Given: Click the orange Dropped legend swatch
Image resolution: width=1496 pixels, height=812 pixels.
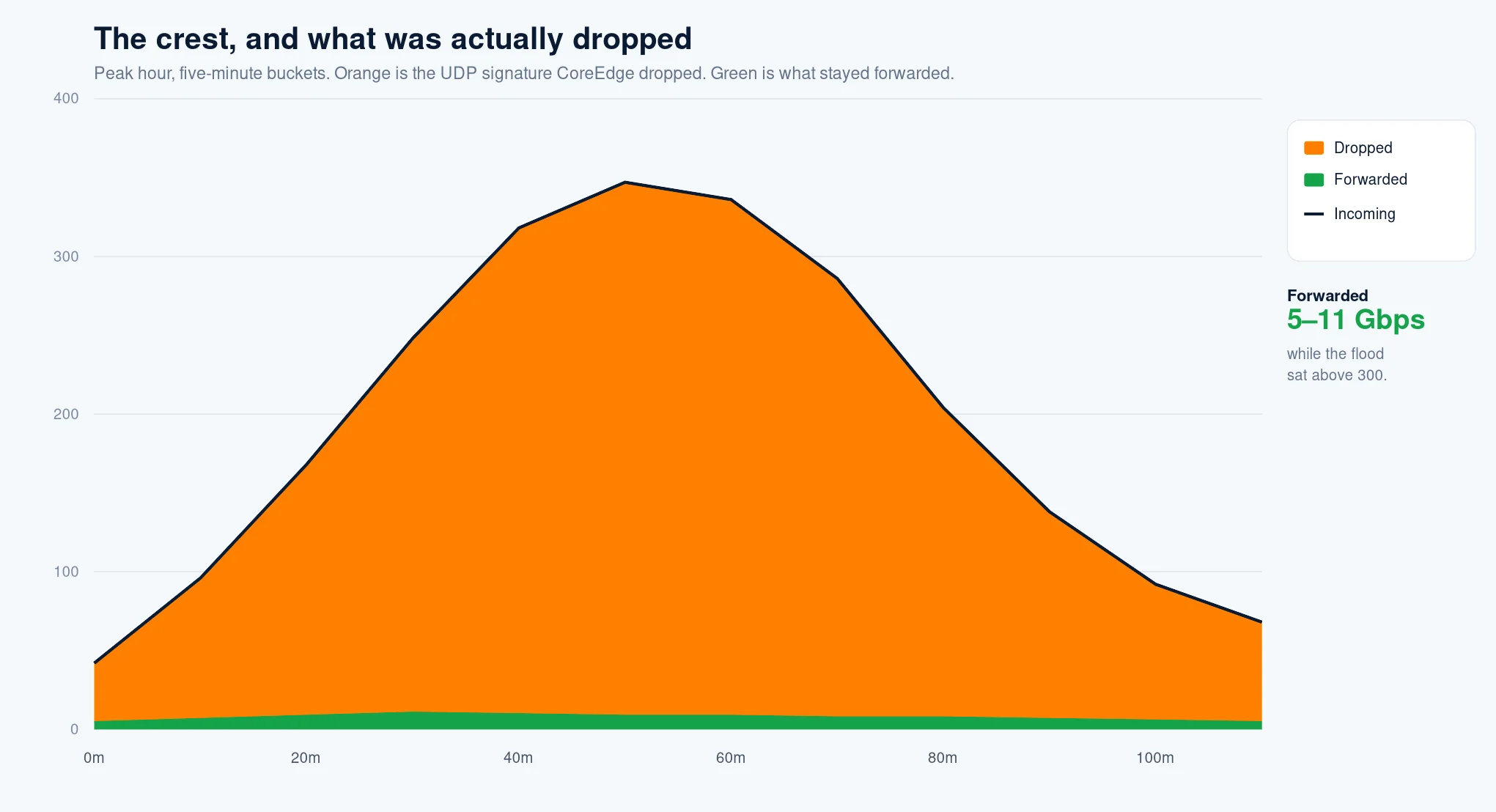Looking at the screenshot, I should 1313,148.
